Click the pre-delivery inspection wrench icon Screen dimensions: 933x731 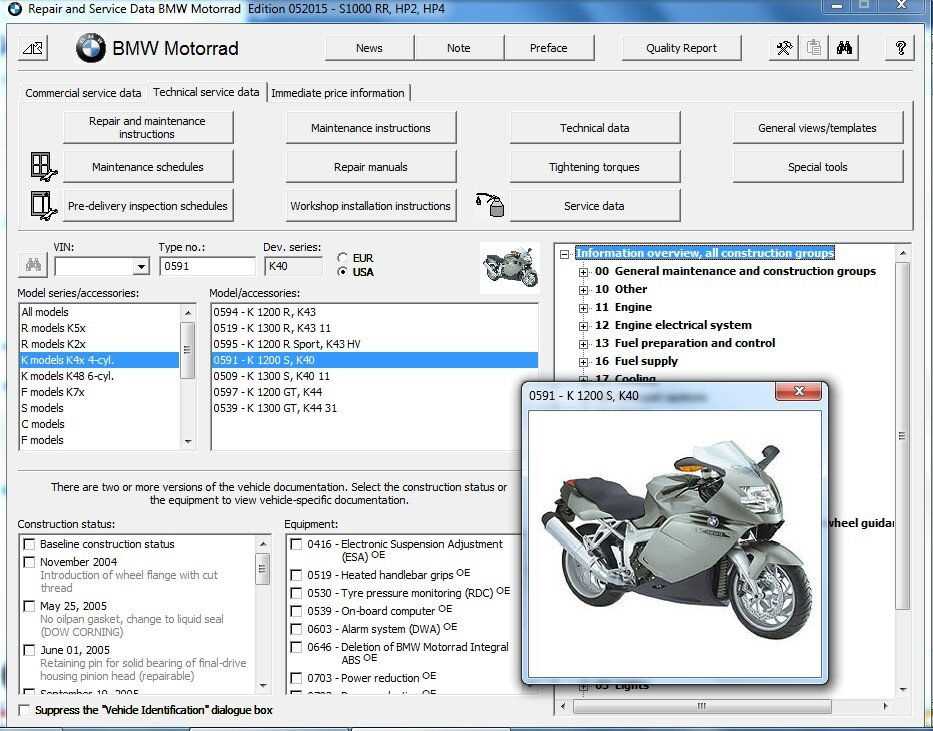43,206
